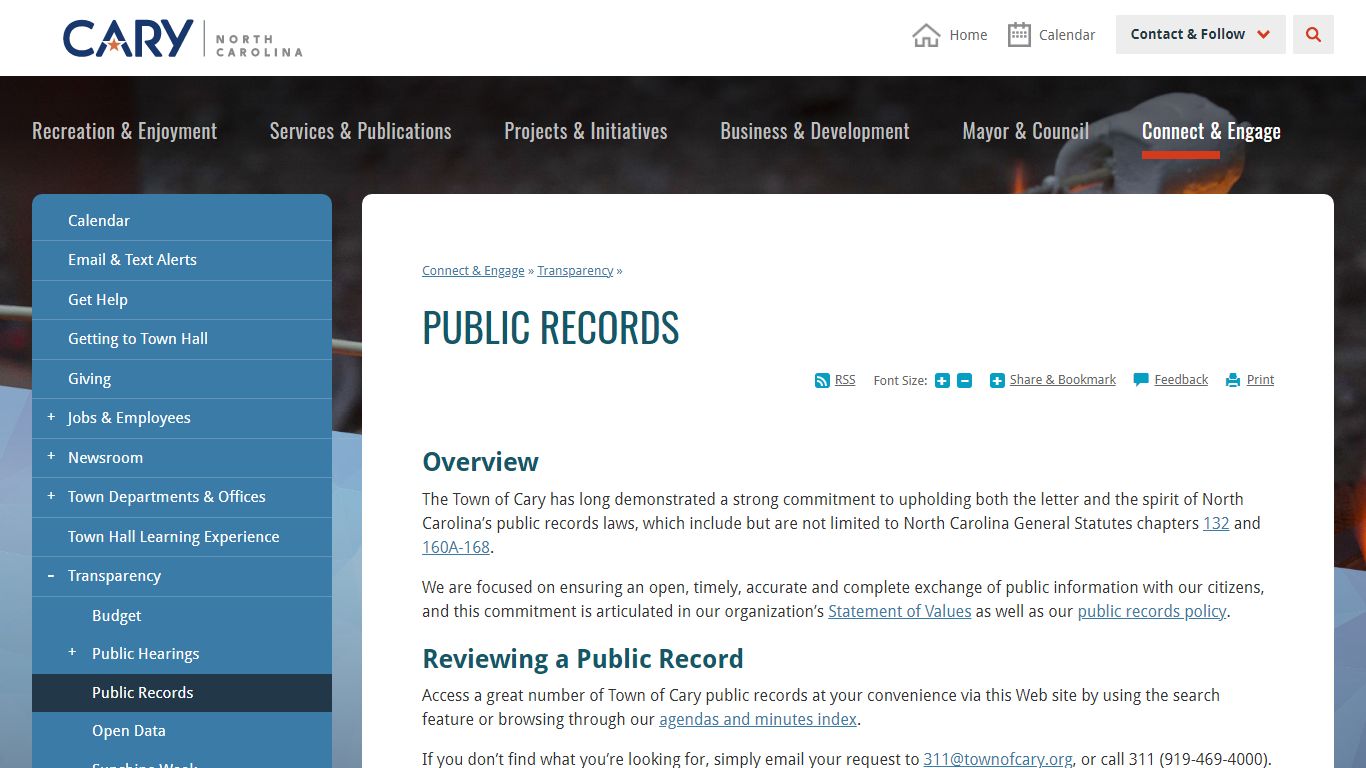
Task: Click the Reviewing a Public Record heading
Action: [583, 659]
